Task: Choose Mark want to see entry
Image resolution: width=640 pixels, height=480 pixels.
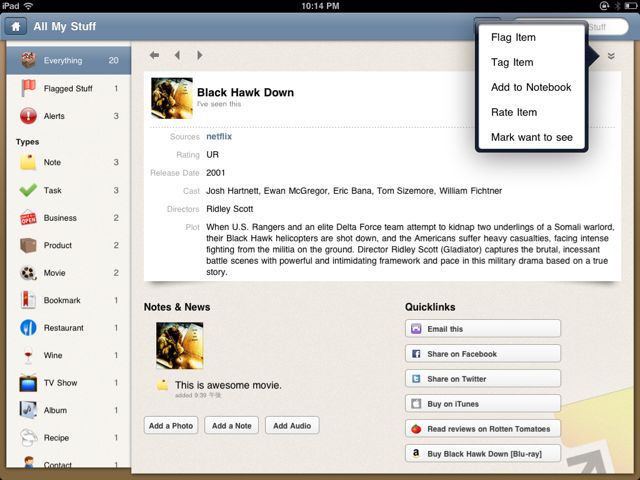Action: click(531, 137)
